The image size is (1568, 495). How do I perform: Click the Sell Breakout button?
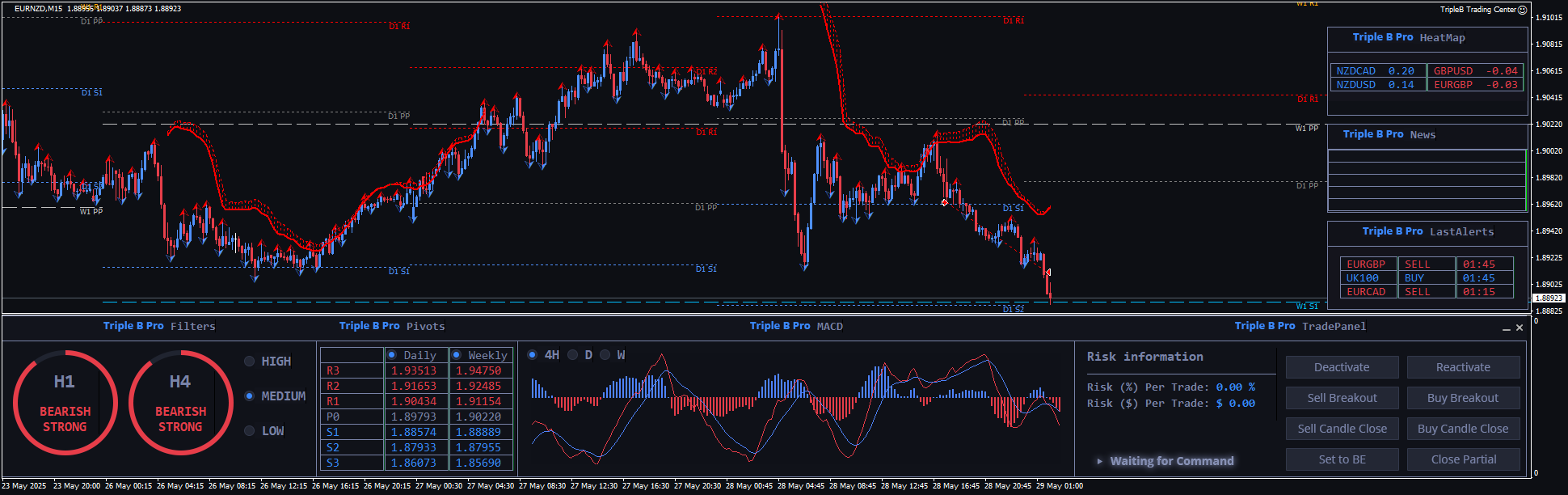(1342, 398)
